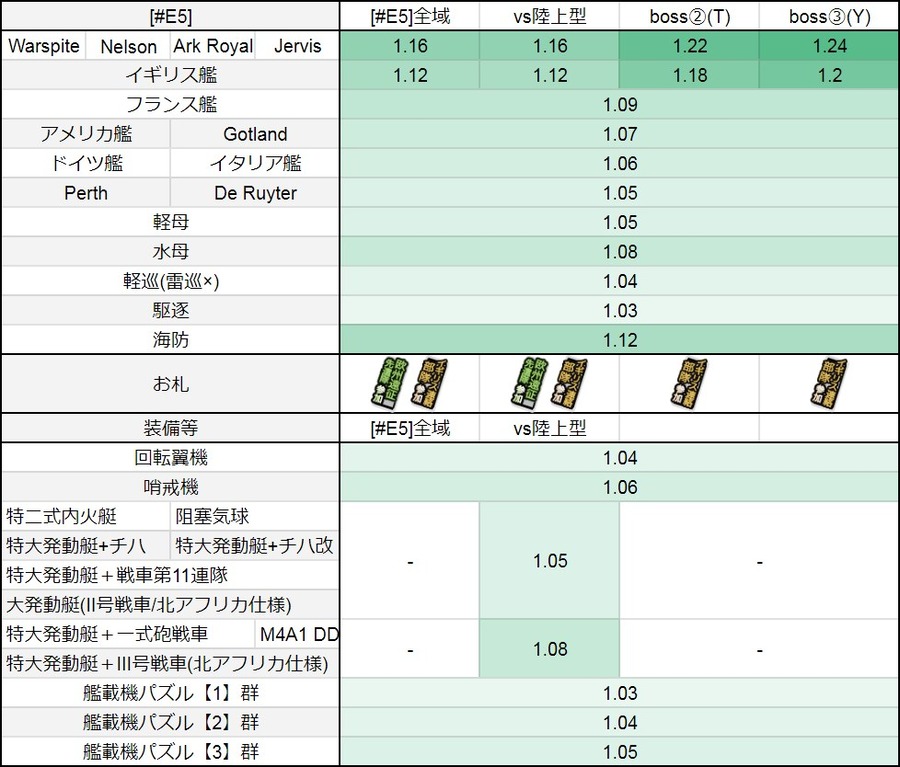Click the 艦載機パズル【1】群 row label

[x=170, y=693]
